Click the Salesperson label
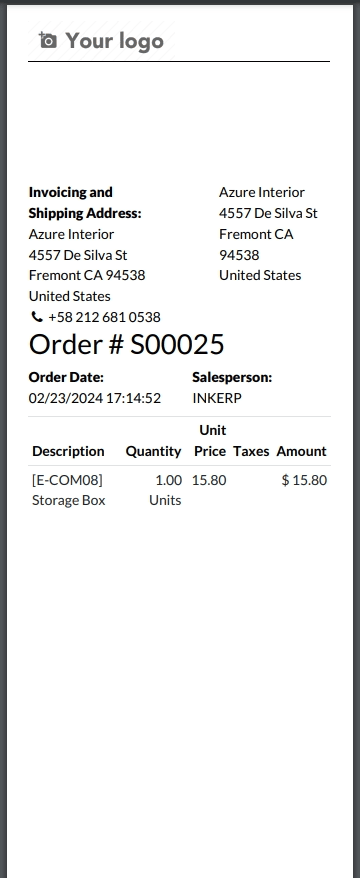Viewport: 360px width, 878px height. [232, 377]
